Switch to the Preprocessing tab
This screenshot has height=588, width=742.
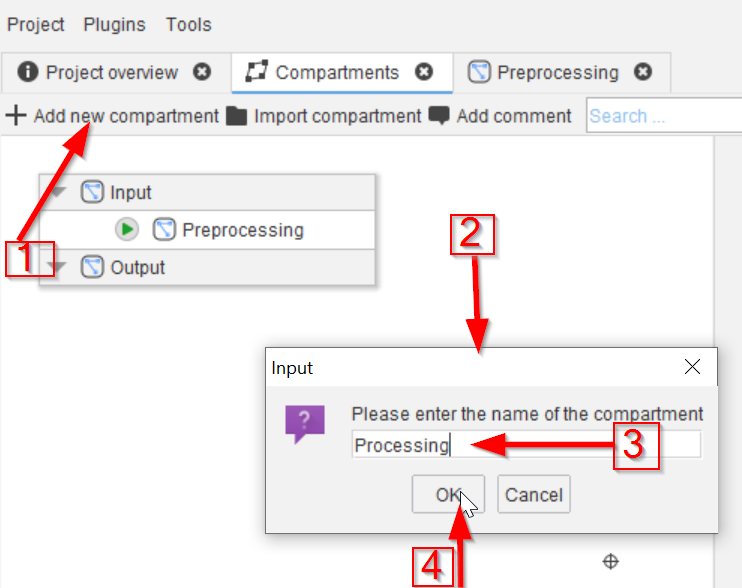coord(557,72)
